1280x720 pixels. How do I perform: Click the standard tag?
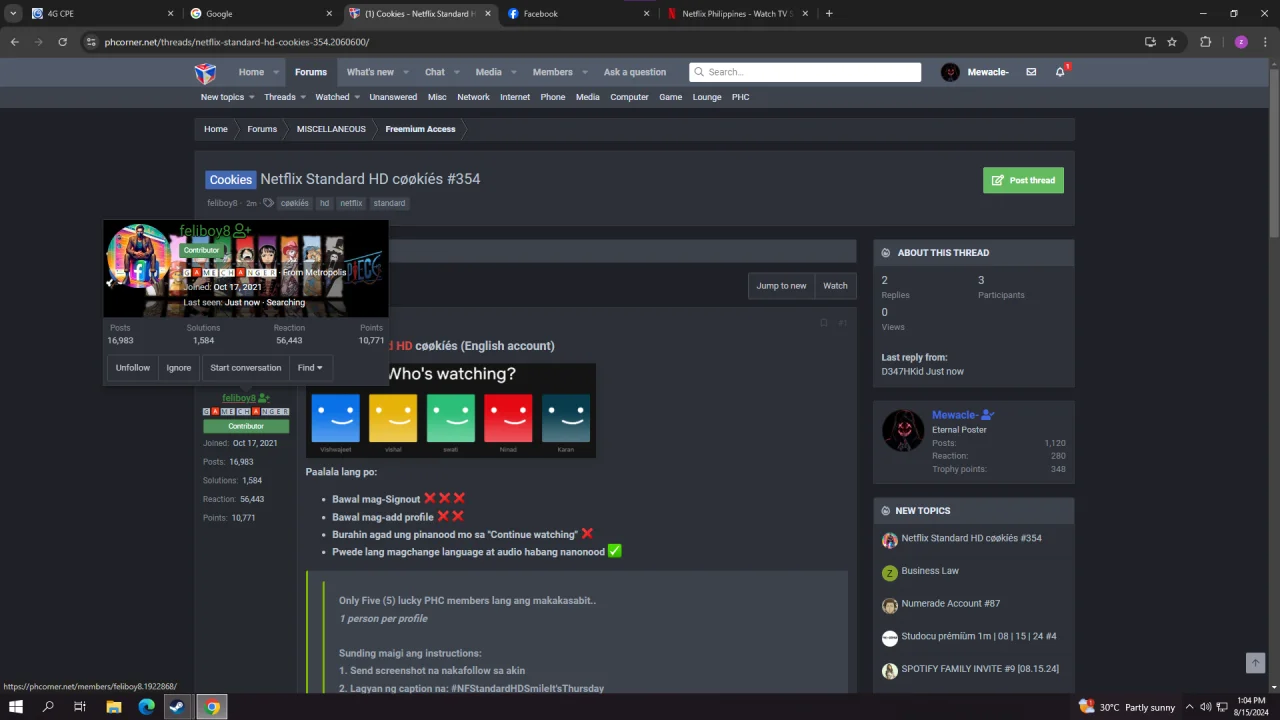[x=389, y=203]
